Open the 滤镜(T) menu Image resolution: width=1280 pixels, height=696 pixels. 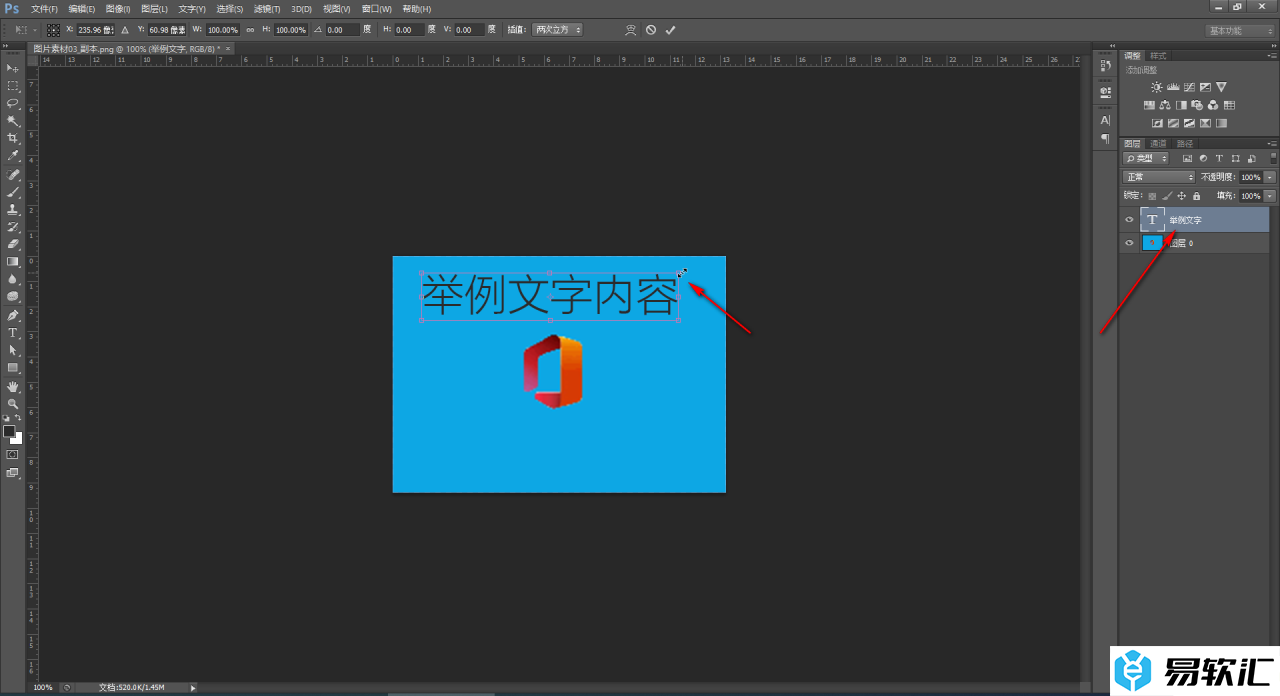tap(267, 8)
